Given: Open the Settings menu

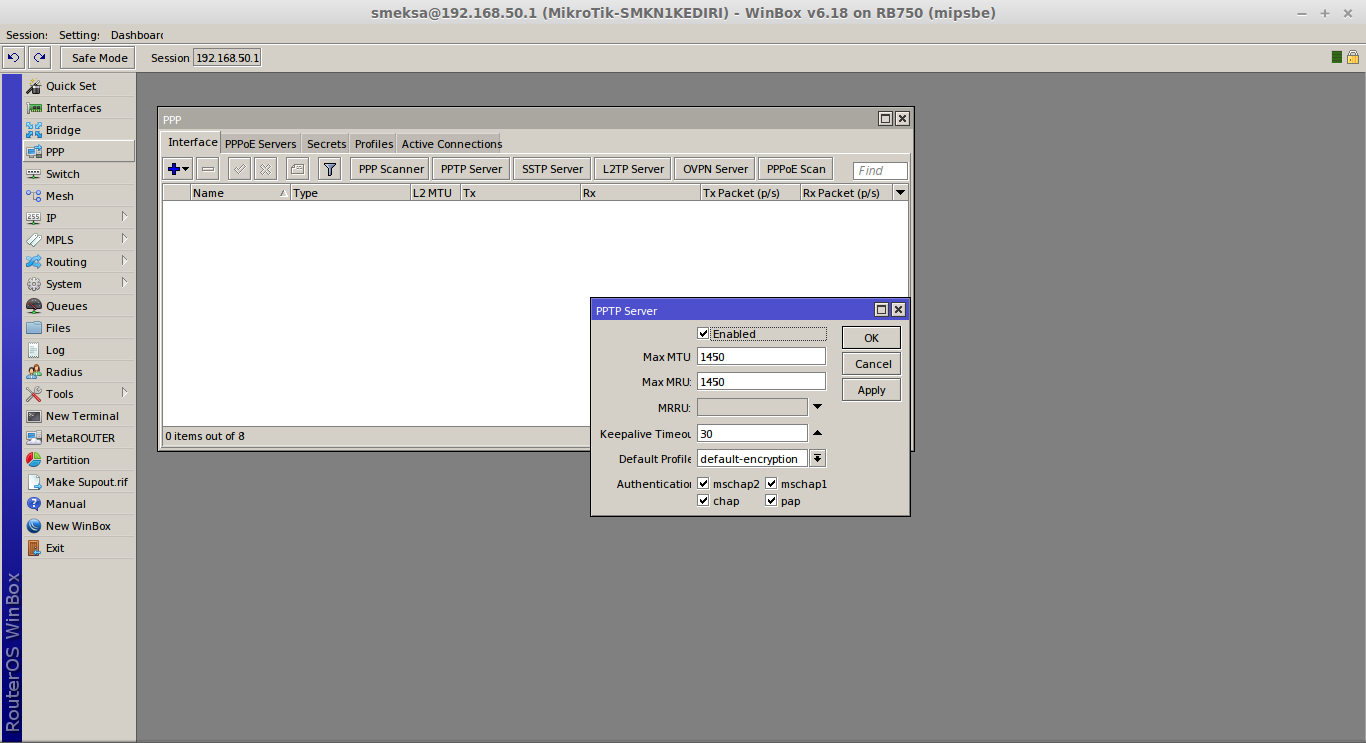Looking at the screenshot, I should pyautogui.click(x=78, y=35).
